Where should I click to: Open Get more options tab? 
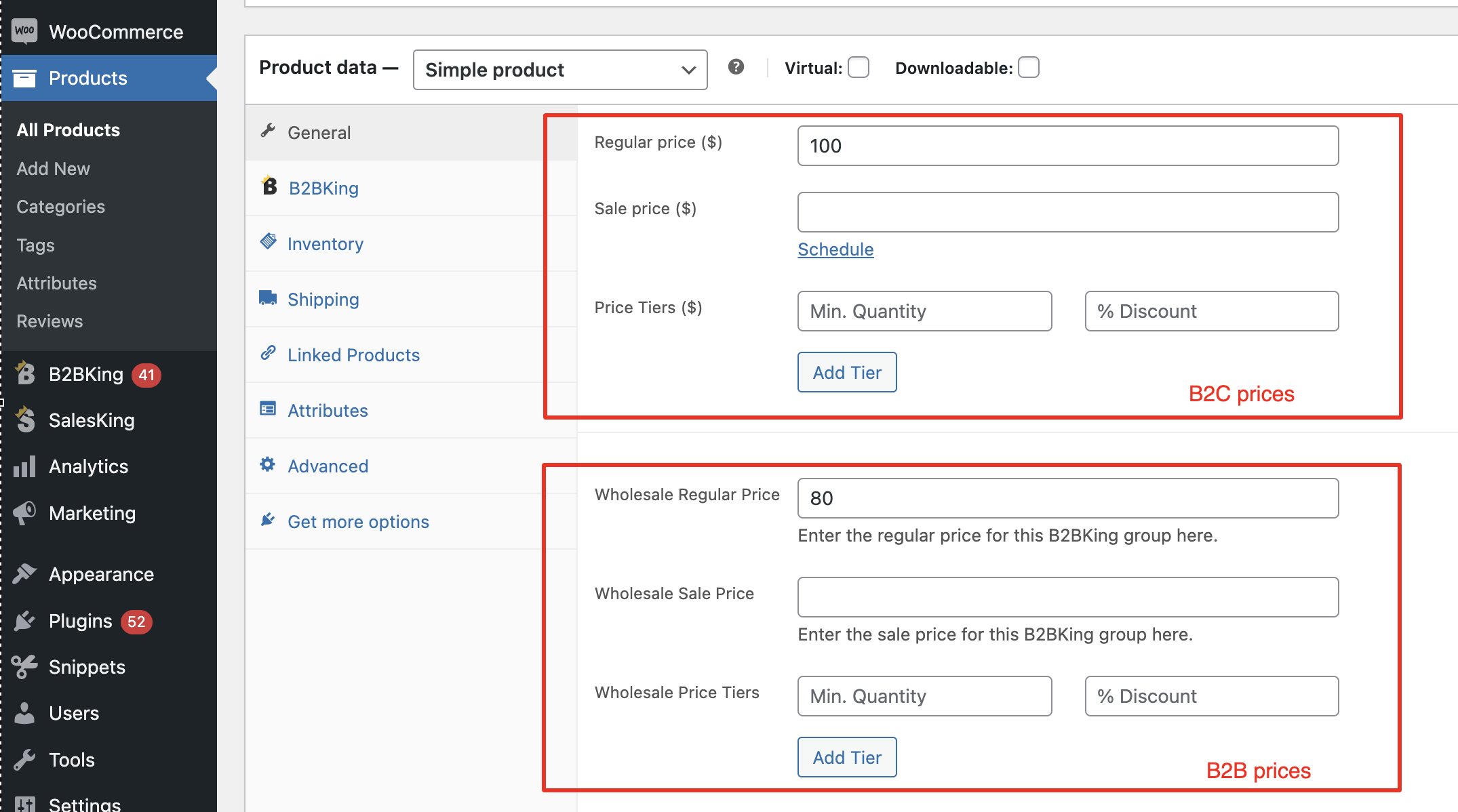click(411, 521)
